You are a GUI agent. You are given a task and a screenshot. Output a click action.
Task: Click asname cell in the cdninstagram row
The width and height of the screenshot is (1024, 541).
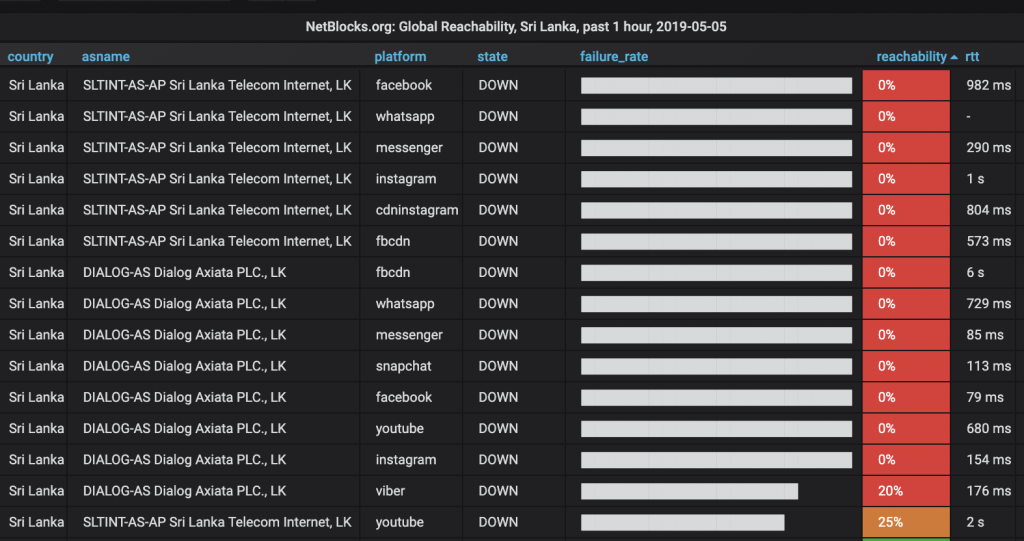coord(217,210)
